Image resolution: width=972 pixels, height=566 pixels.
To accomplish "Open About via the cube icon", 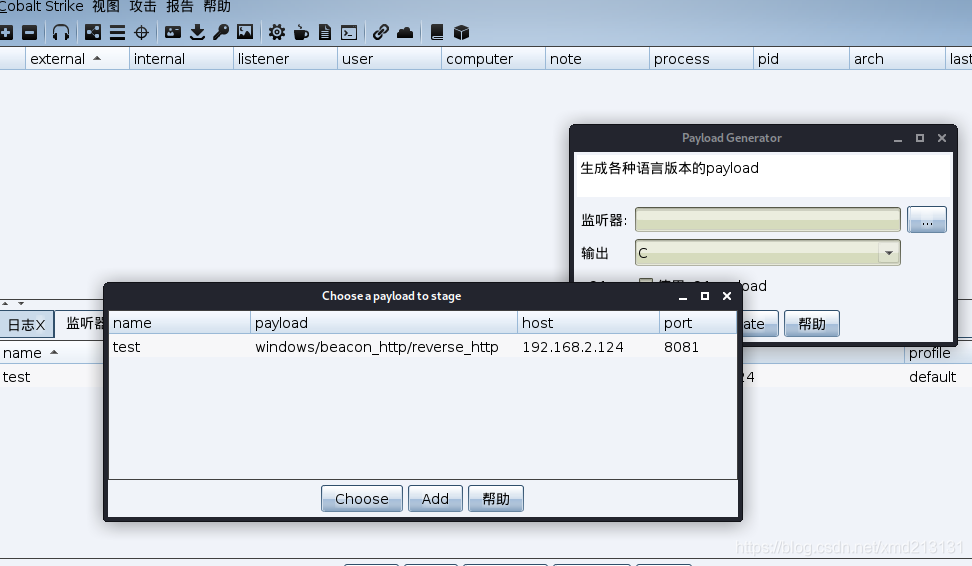I will [461, 32].
